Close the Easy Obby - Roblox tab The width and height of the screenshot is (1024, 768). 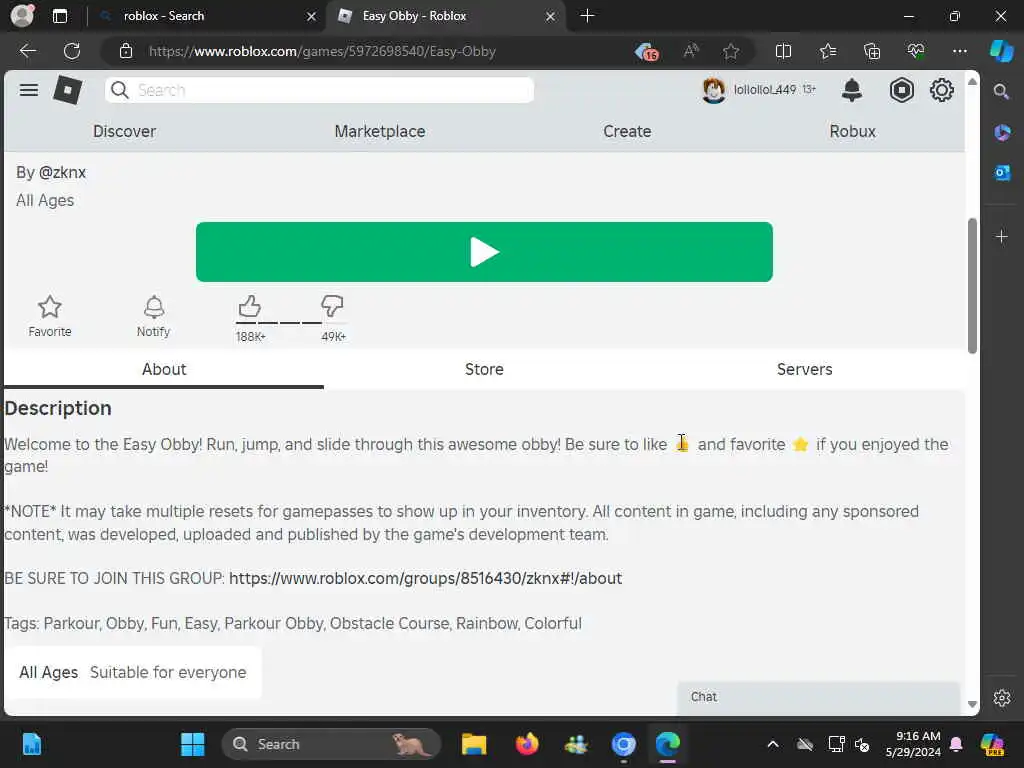(x=551, y=16)
